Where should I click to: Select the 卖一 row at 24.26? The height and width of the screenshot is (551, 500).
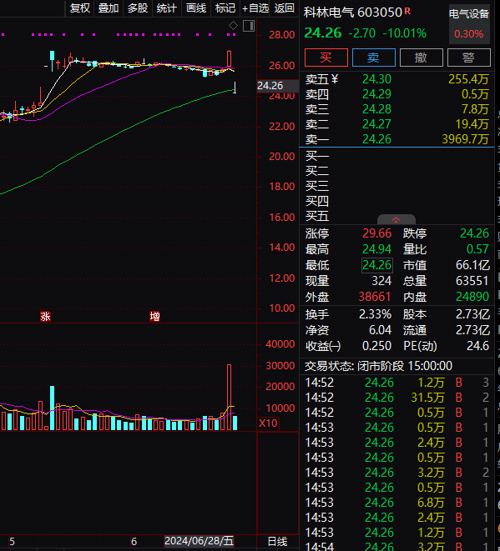click(397, 140)
